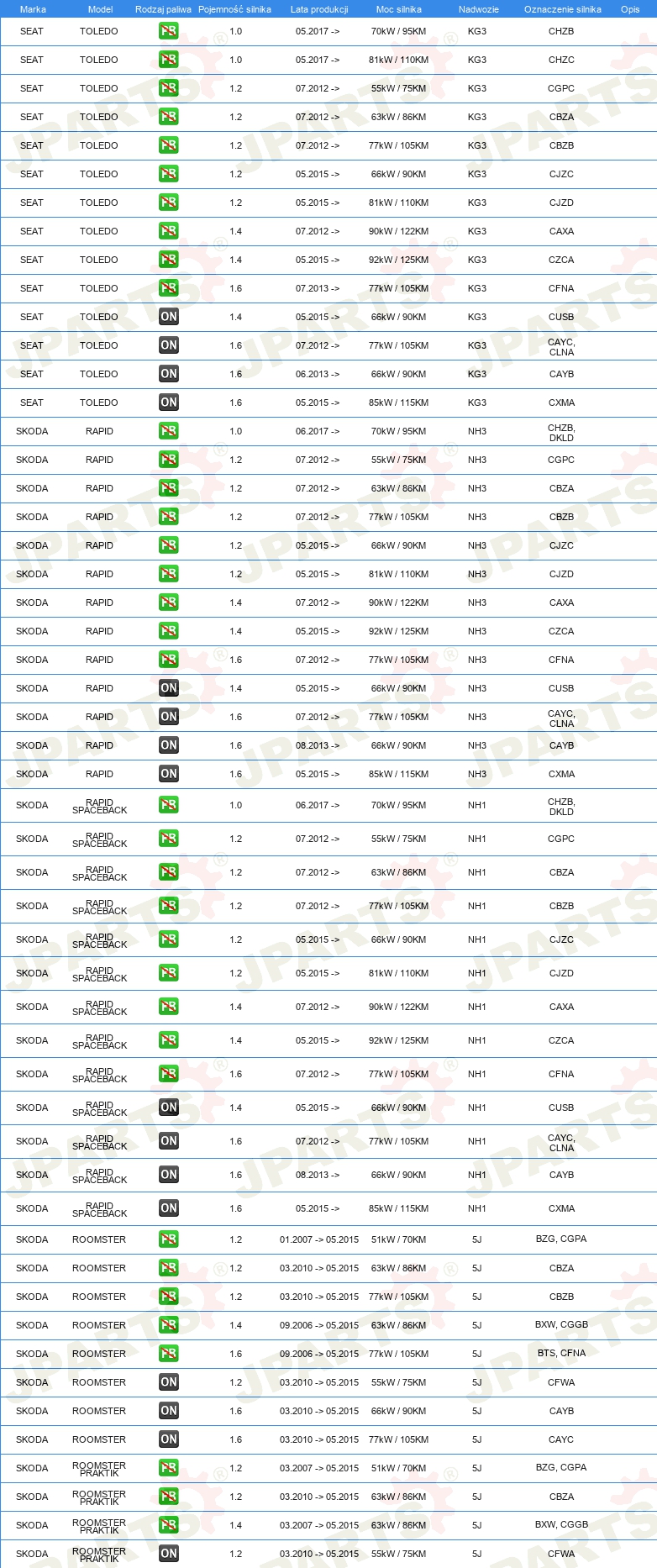Click the Opis column header
The height and width of the screenshot is (1568, 657).
tap(630, 9)
